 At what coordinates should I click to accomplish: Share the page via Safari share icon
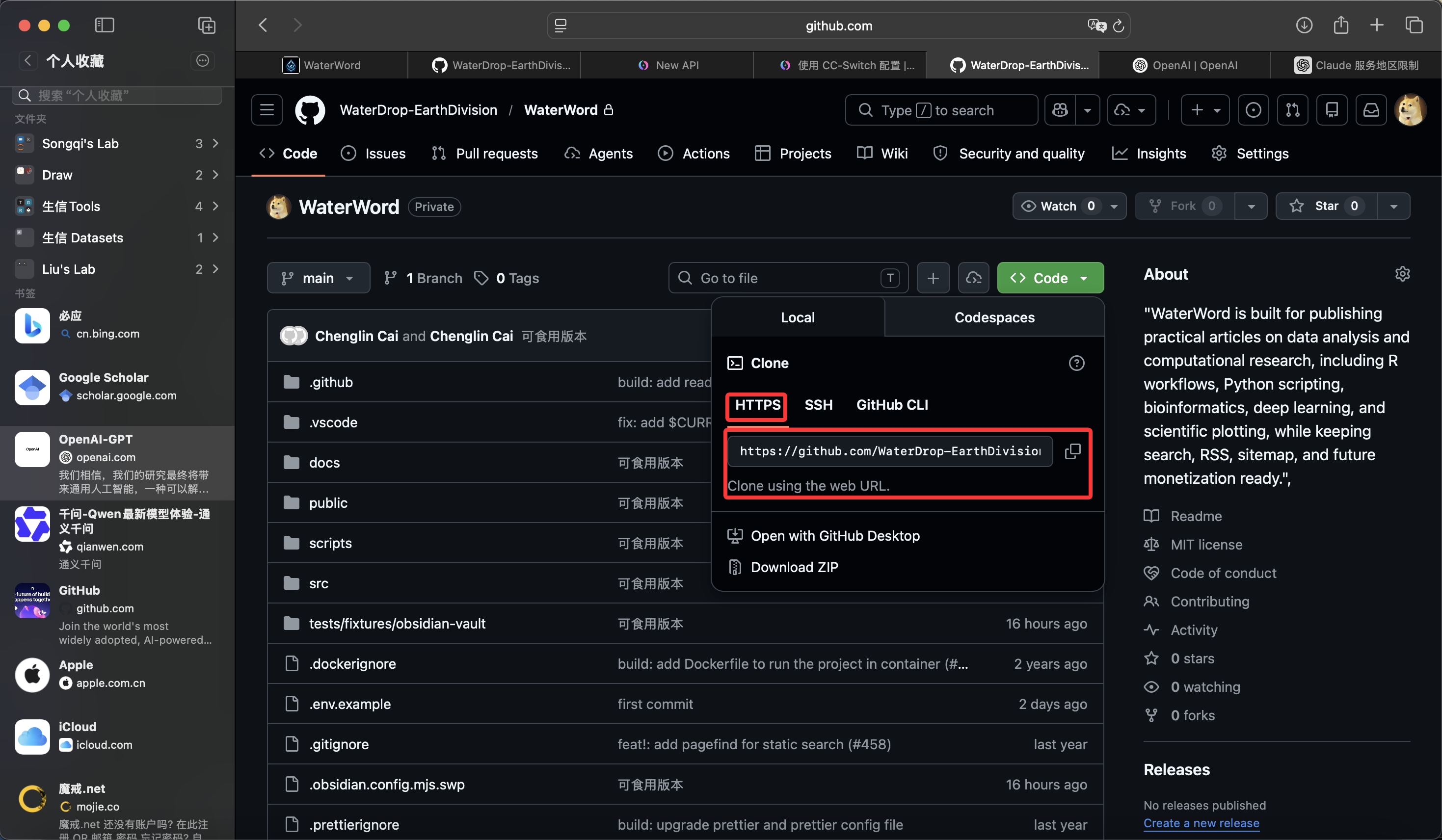click(x=1341, y=25)
